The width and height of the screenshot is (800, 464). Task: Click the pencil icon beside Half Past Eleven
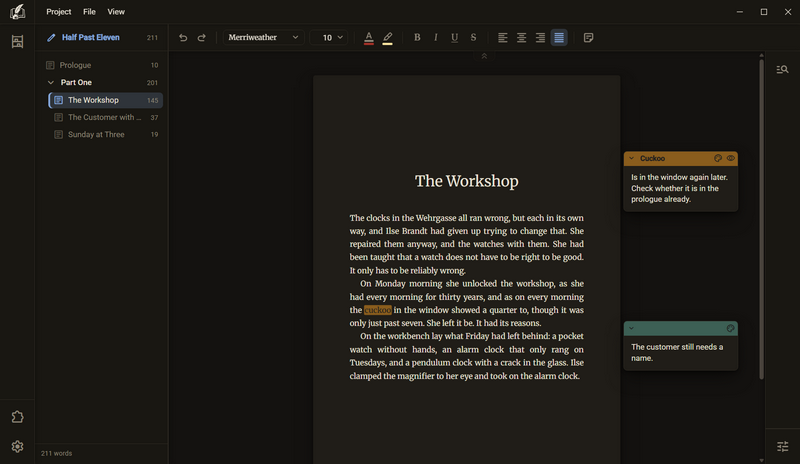[51, 37]
